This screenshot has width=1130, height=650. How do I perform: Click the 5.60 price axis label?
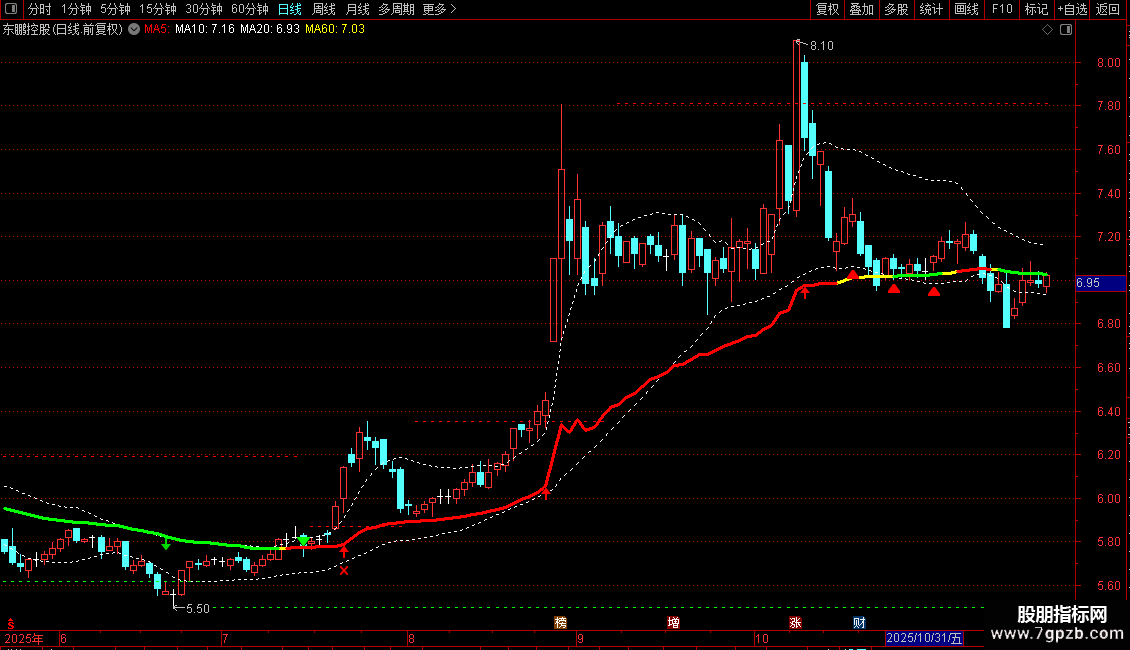[x=1108, y=586]
